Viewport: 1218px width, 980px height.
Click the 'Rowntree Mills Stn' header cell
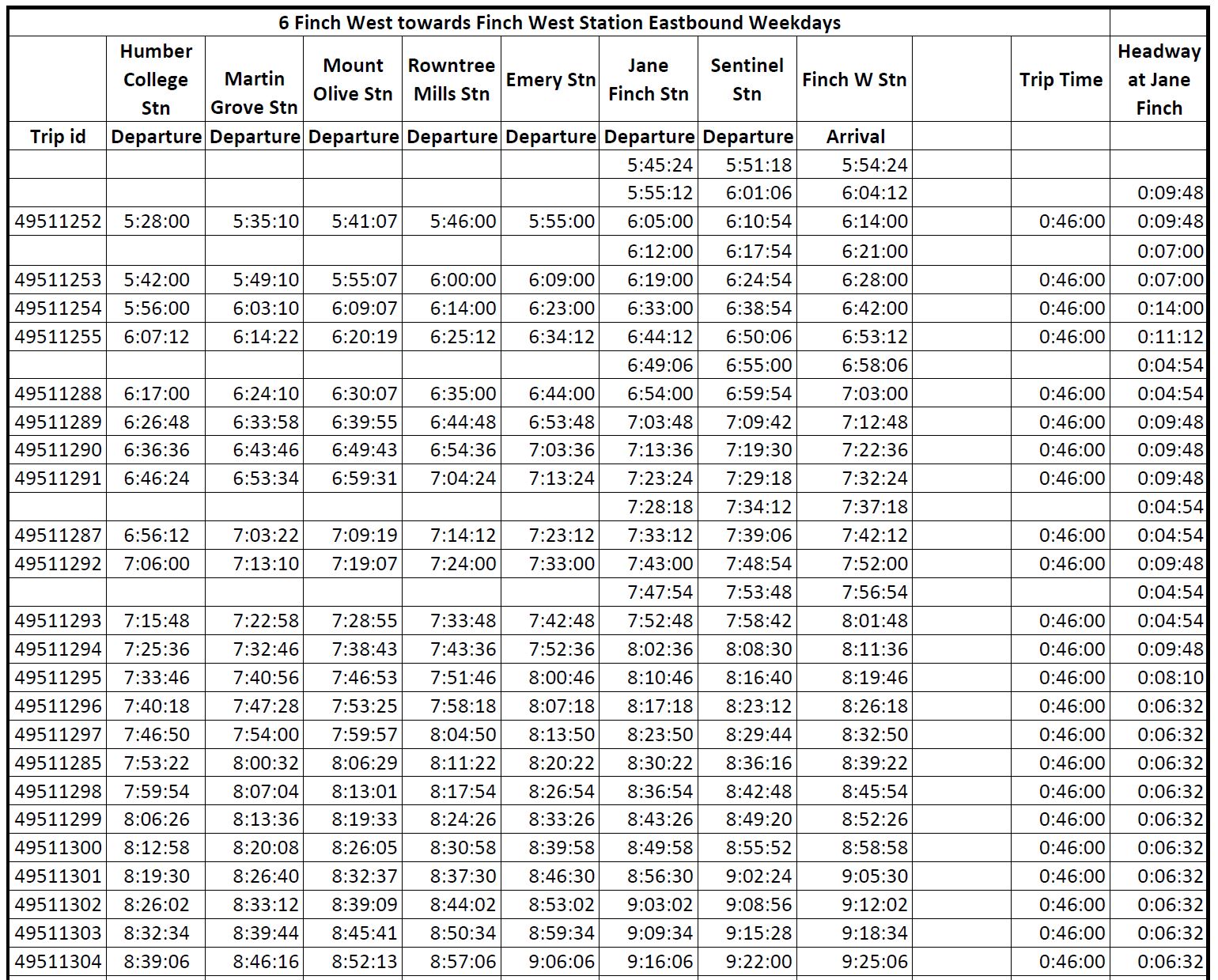point(451,79)
